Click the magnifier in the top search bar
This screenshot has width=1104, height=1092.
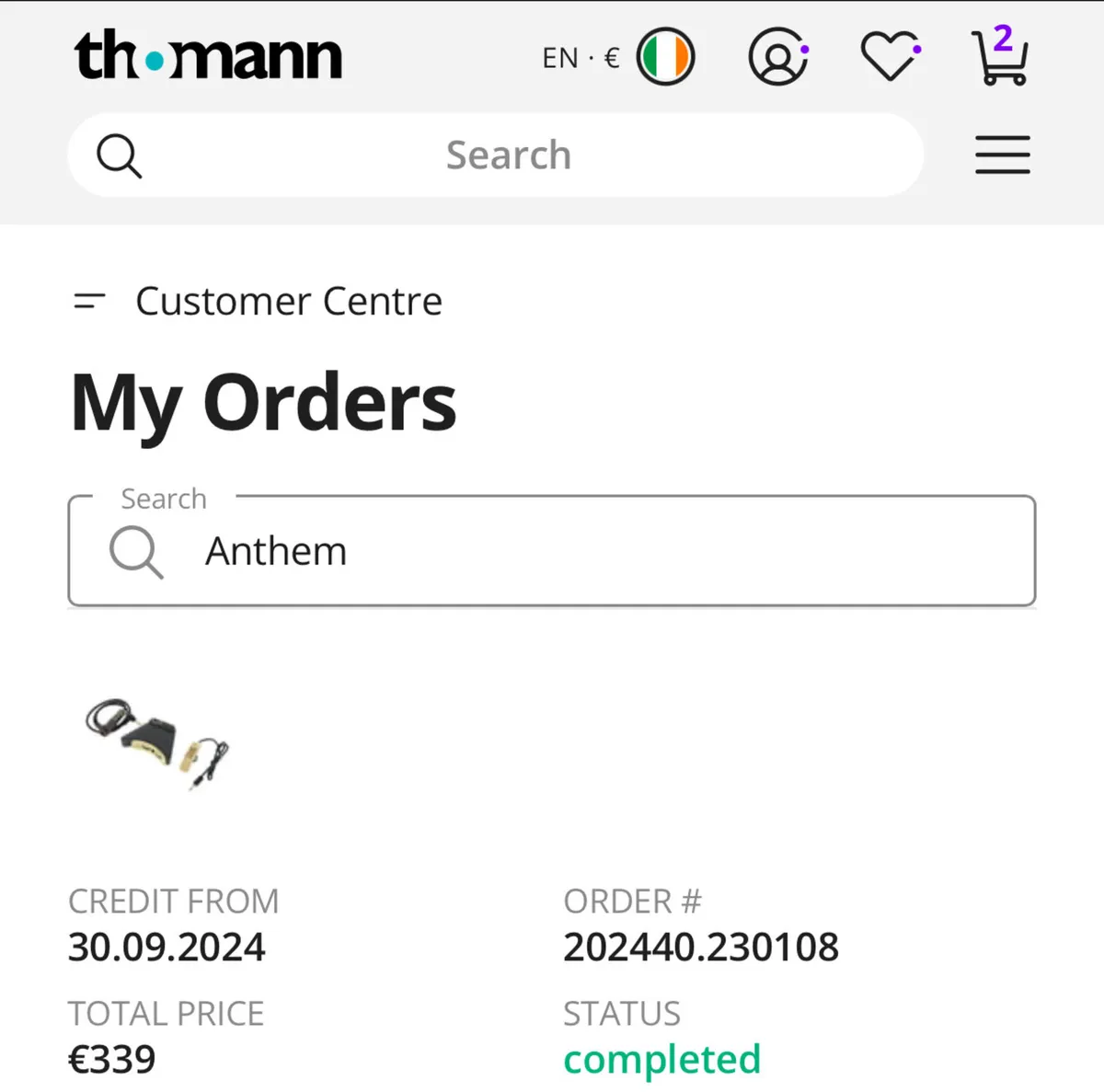pos(120,155)
